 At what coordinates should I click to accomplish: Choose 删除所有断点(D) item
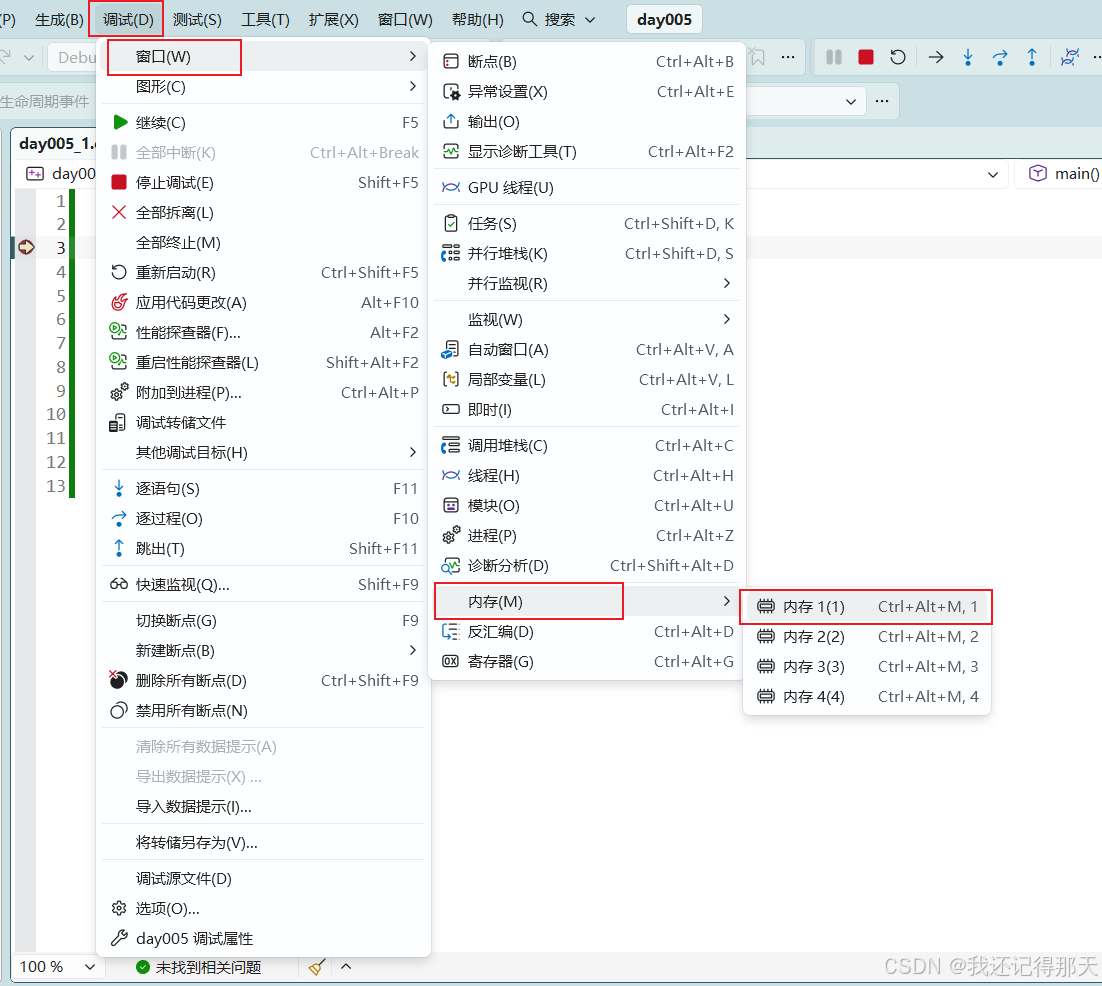[264, 680]
